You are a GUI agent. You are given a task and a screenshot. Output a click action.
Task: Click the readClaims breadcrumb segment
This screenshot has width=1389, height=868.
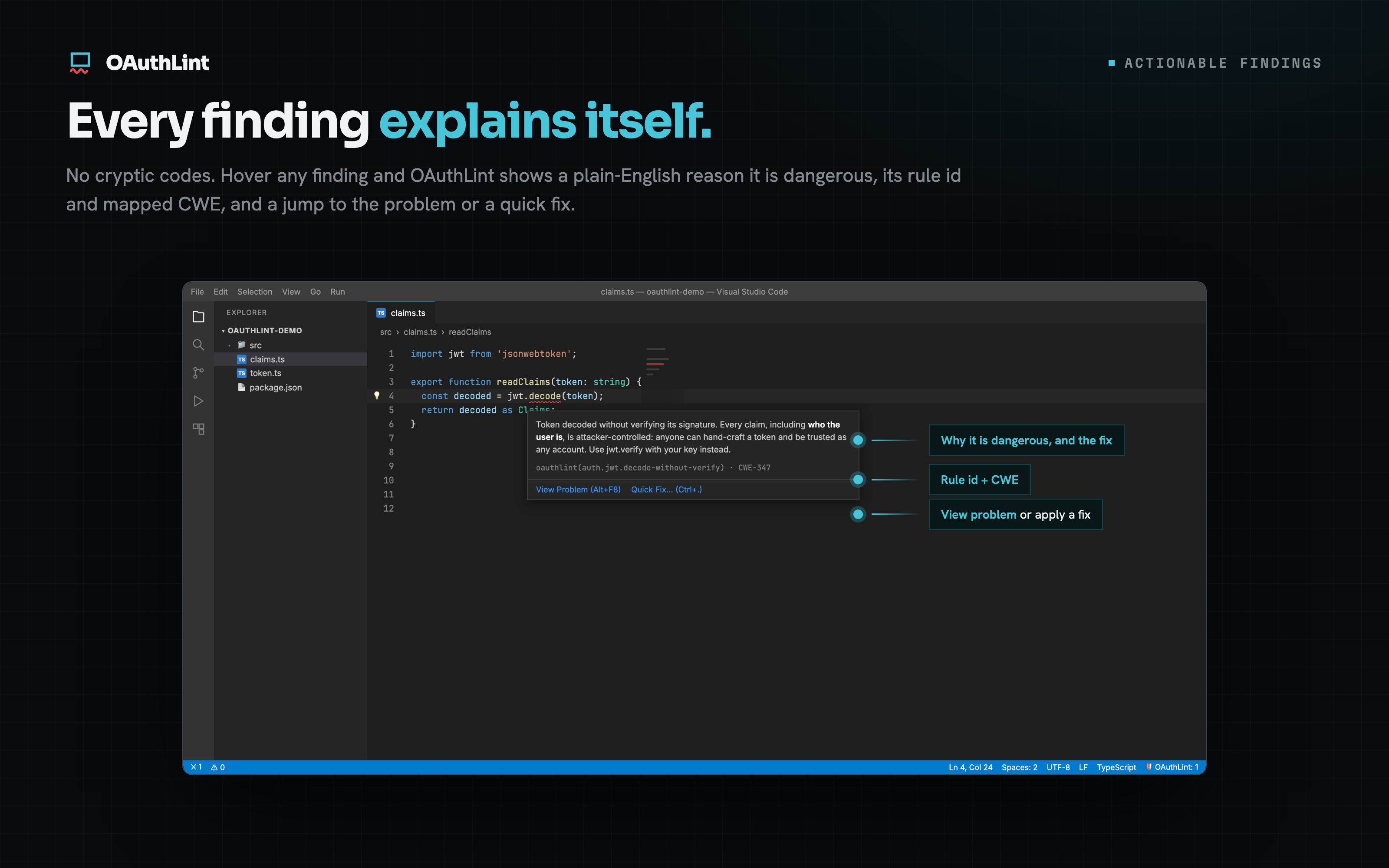click(470, 332)
